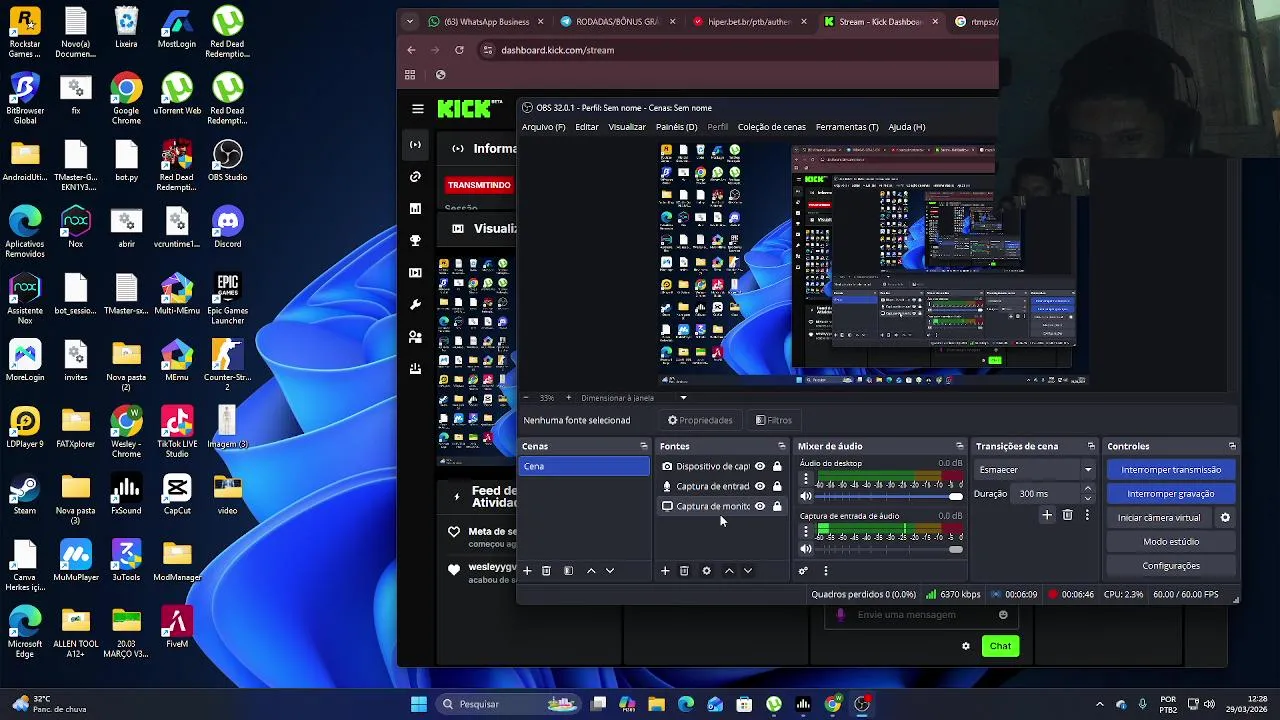Toggle lock on Captura de monitor source
The height and width of the screenshot is (720, 1280).
click(x=777, y=506)
